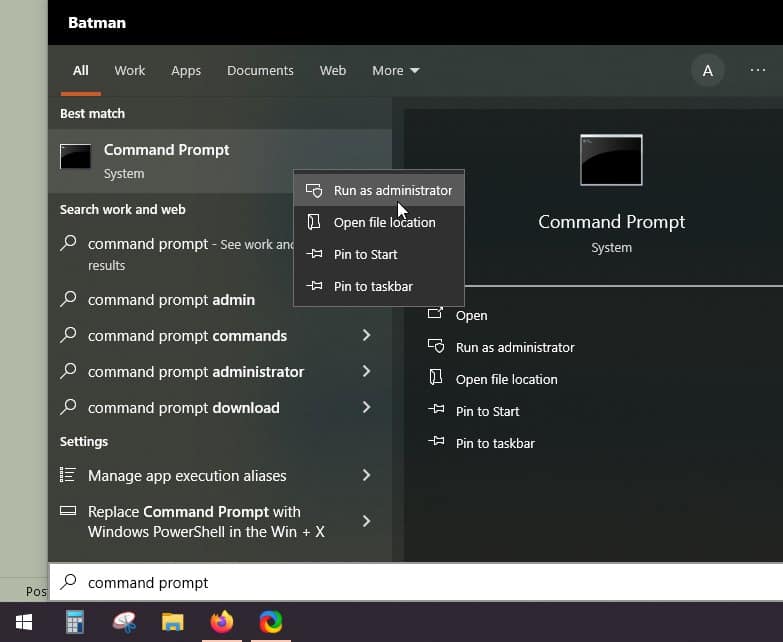
Task: Switch to the Documents tab
Action: pyautogui.click(x=260, y=70)
